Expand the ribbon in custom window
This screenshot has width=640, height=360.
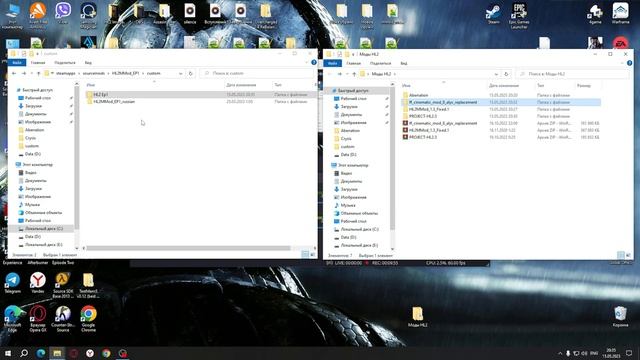[307, 62]
